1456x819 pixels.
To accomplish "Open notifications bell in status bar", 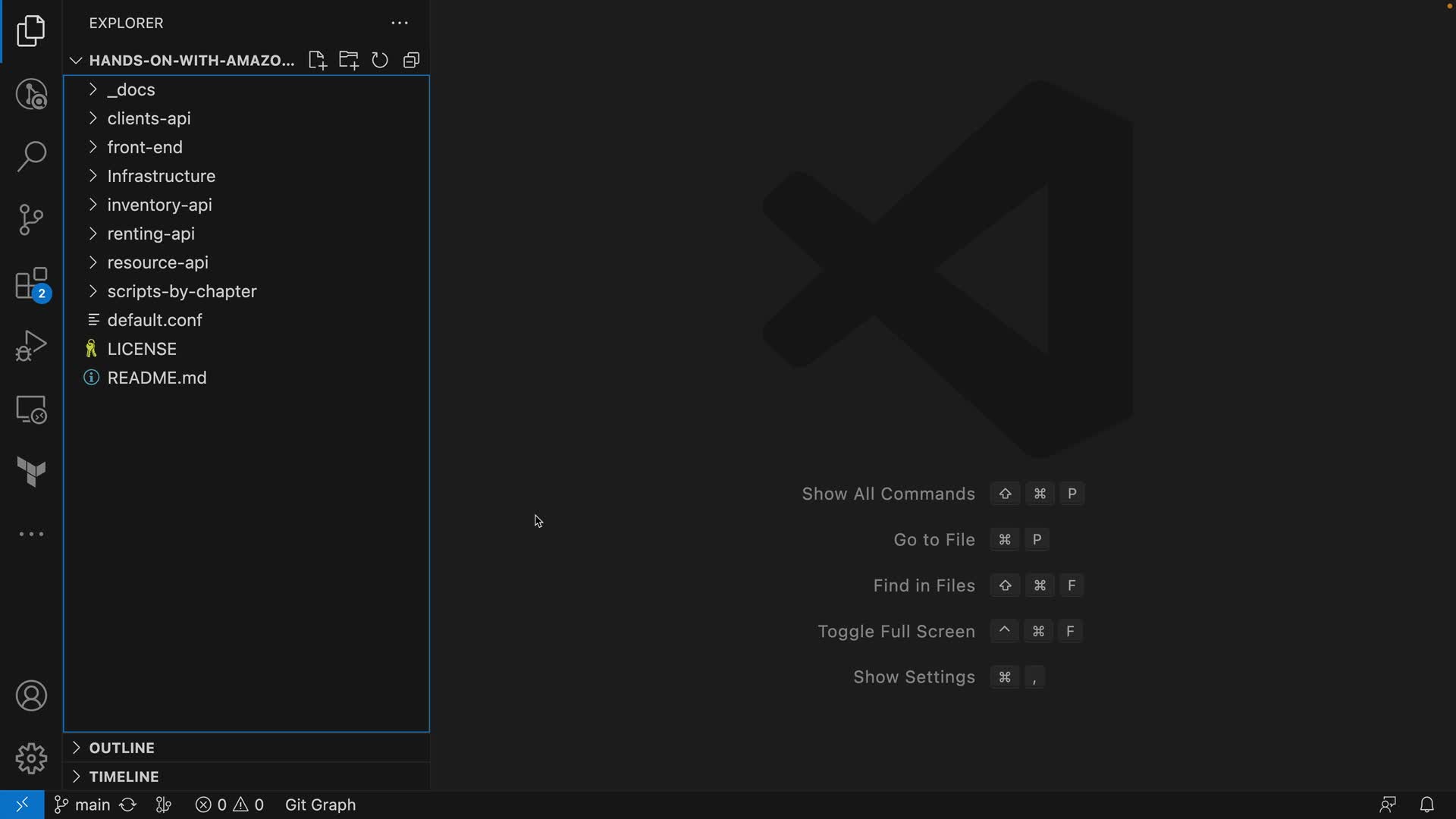I will pos(1426,805).
